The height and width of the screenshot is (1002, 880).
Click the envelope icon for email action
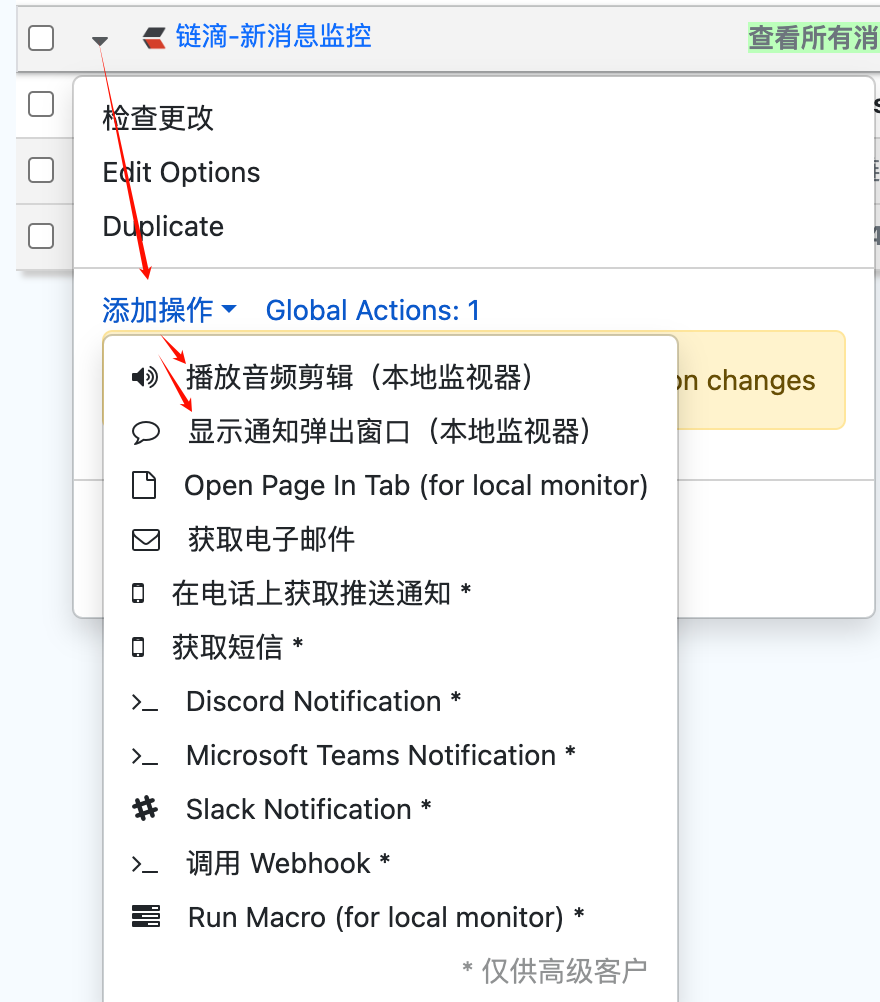(x=146, y=540)
